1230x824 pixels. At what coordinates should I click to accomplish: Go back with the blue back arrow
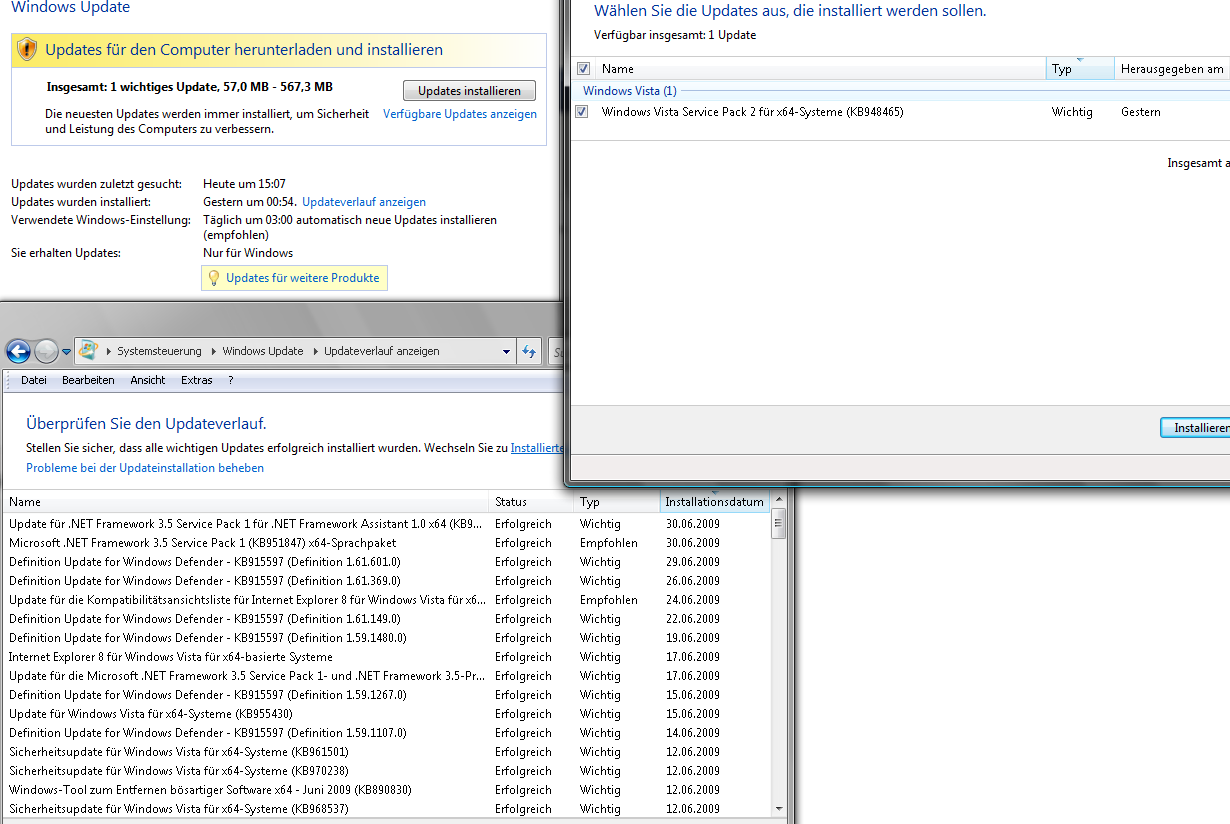click(18, 351)
